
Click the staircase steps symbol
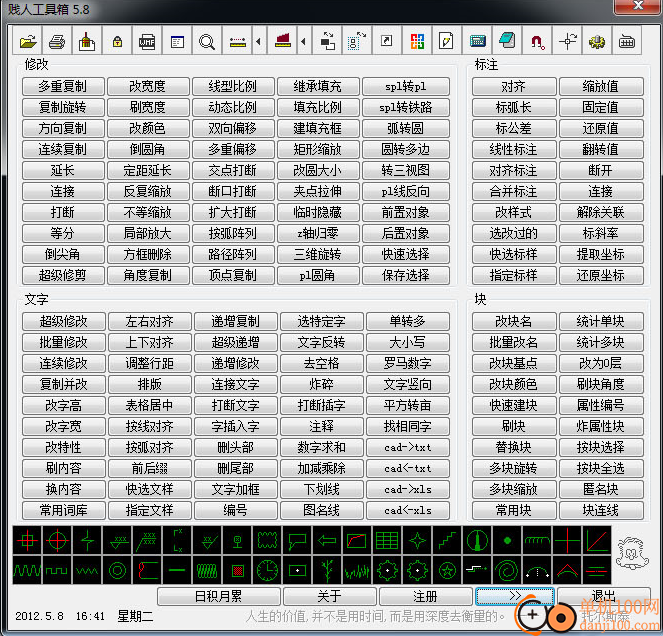point(447,540)
